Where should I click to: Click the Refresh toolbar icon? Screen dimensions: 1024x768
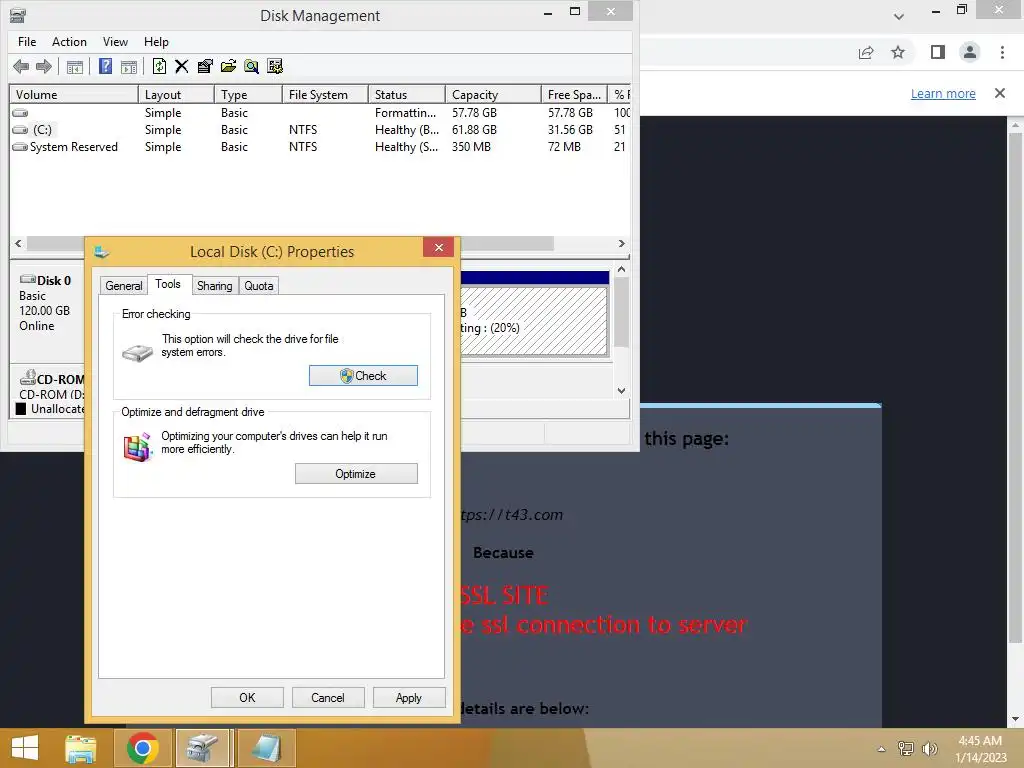(159, 66)
